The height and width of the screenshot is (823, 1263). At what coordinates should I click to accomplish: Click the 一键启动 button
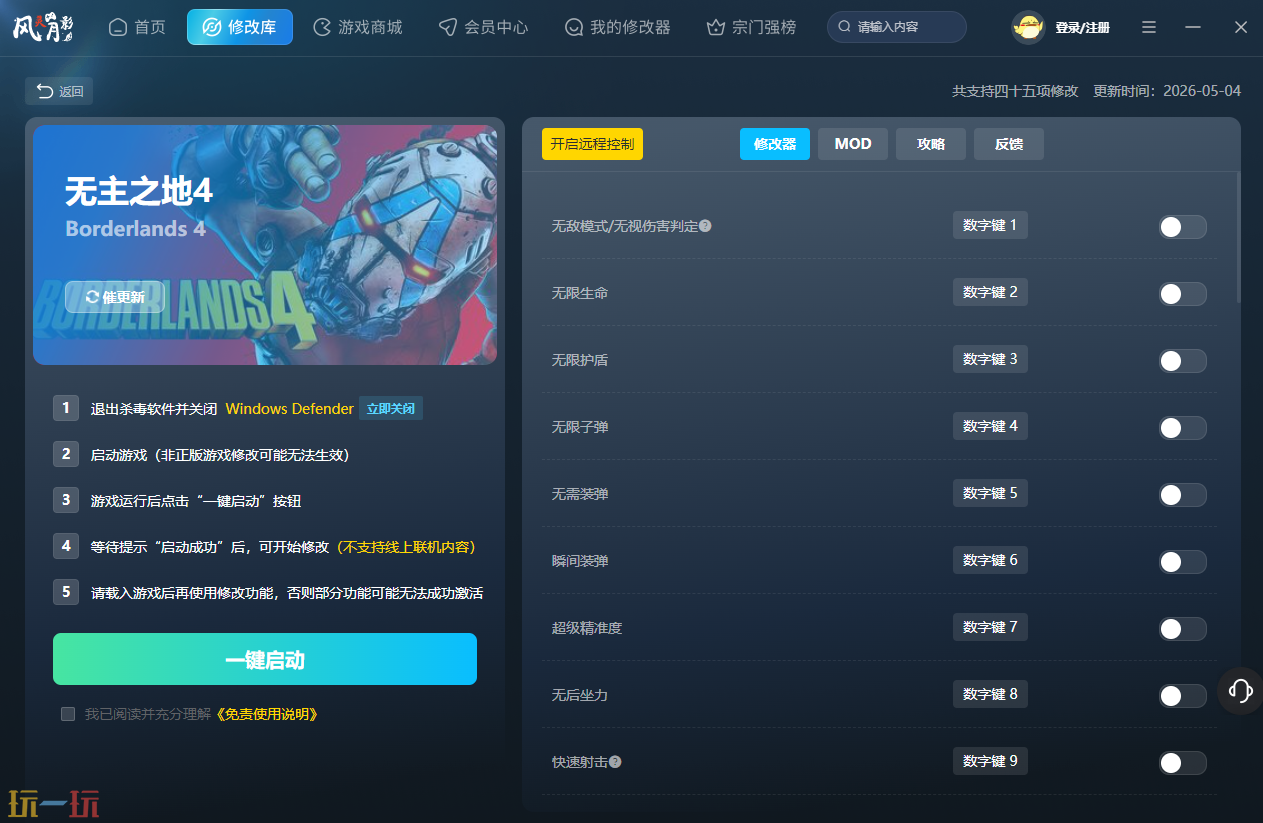(x=265, y=659)
